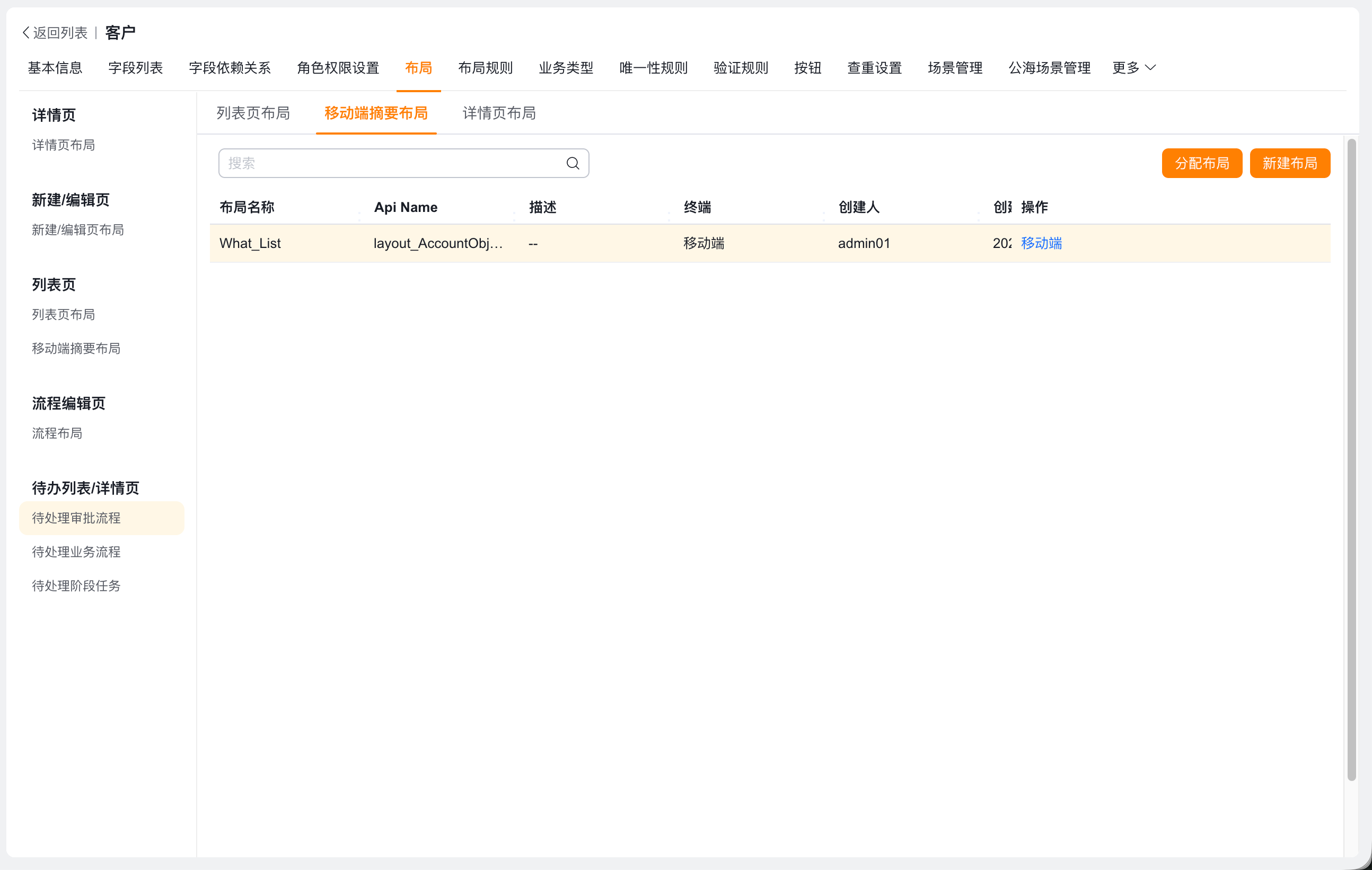The height and width of the screenshot is (870, 1372).
Task: Click the 布局名称 column header
Action: [247, 207]
